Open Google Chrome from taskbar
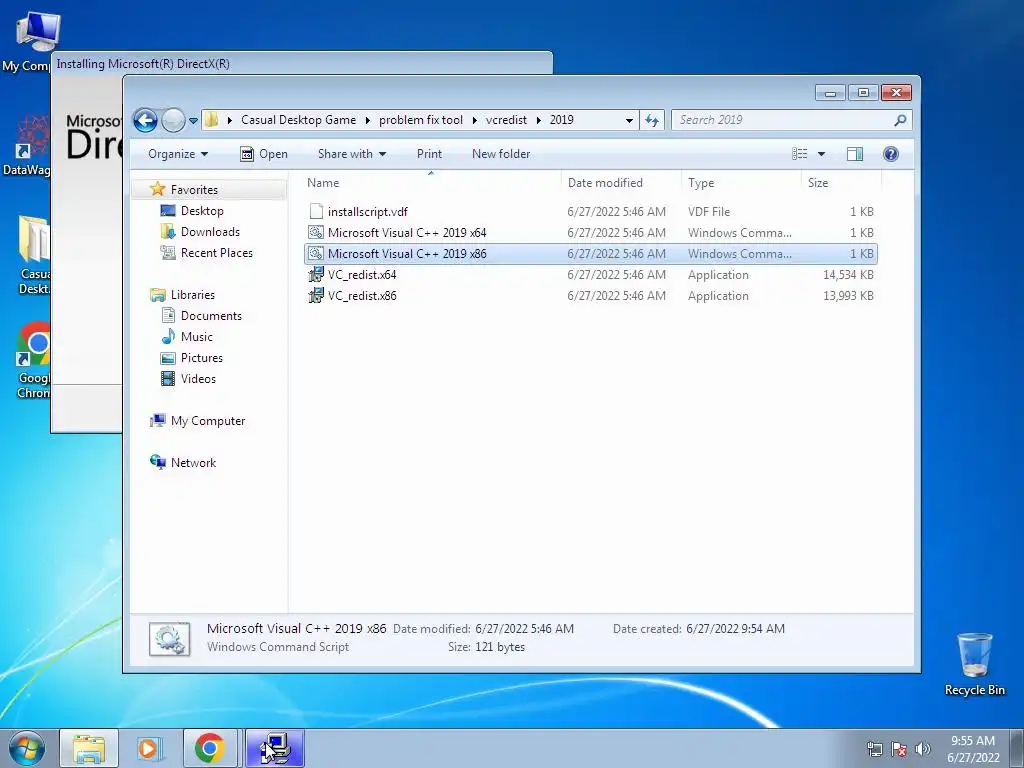The image size is (1024, 768). pos(210,748)
